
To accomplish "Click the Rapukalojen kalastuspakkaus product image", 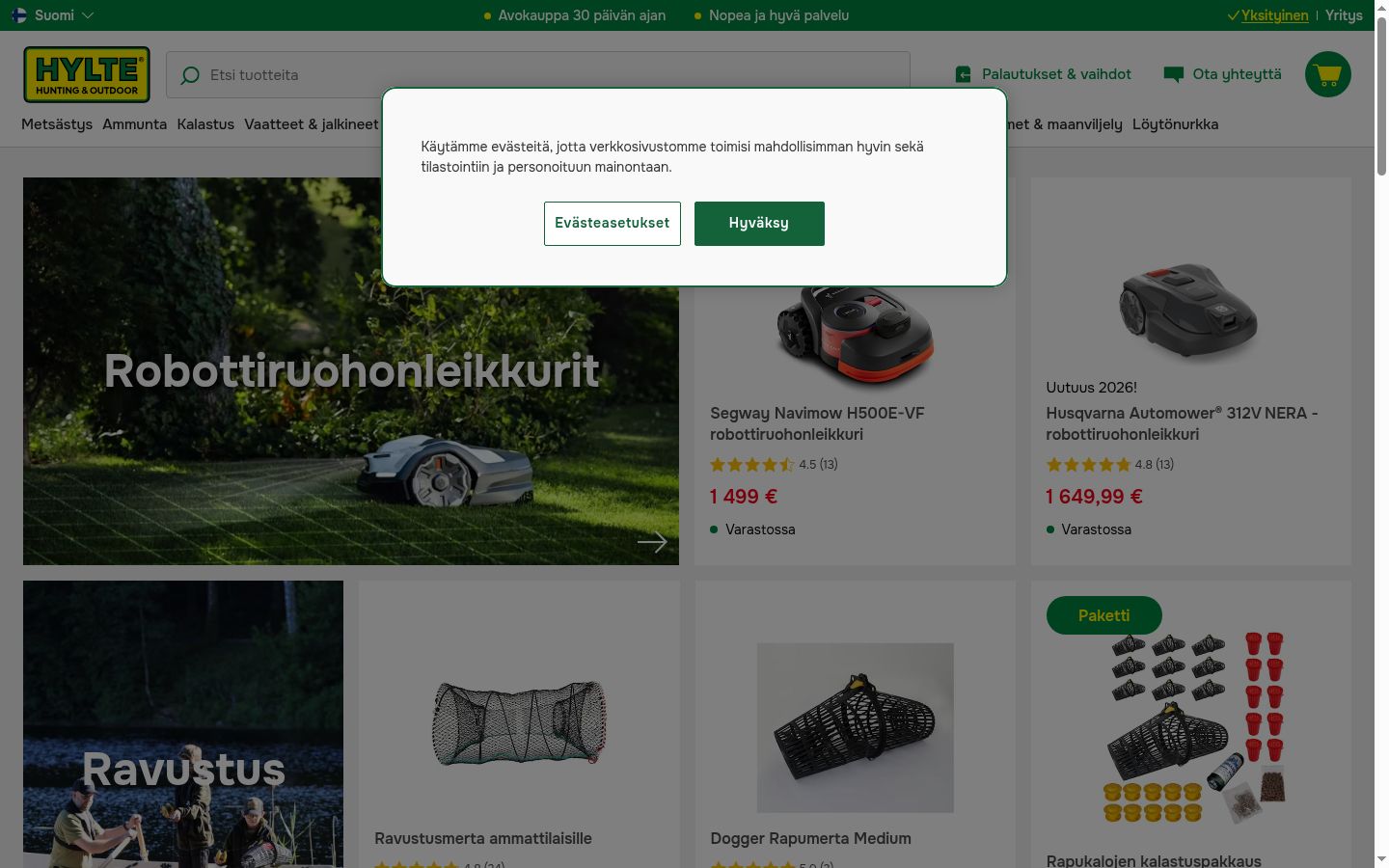I will pyautogui.click(x=1192, y=728).
